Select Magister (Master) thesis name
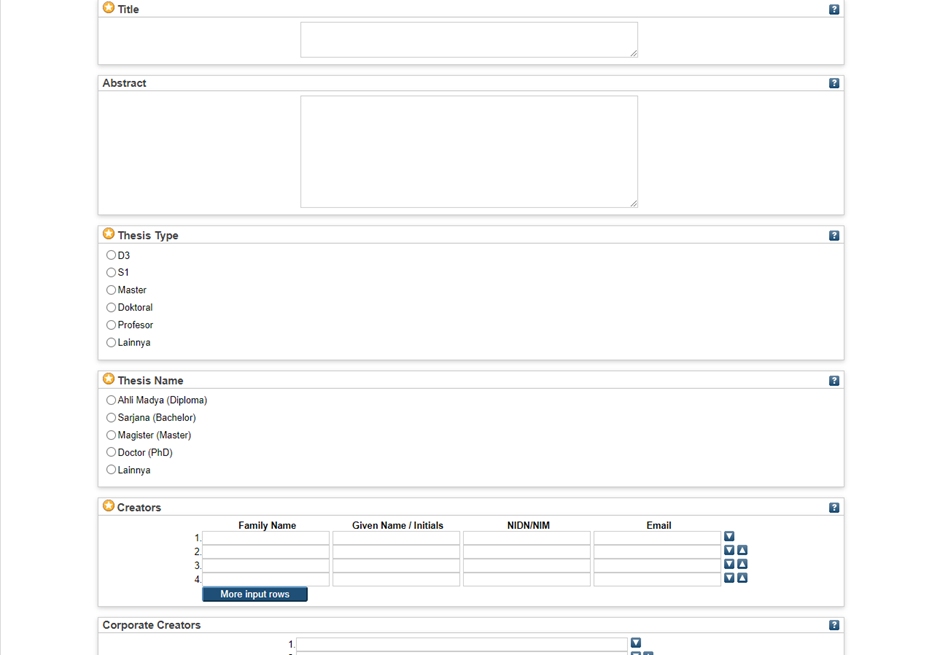Image resolution: width=940 pixels, height=655 pixels. 111,435
